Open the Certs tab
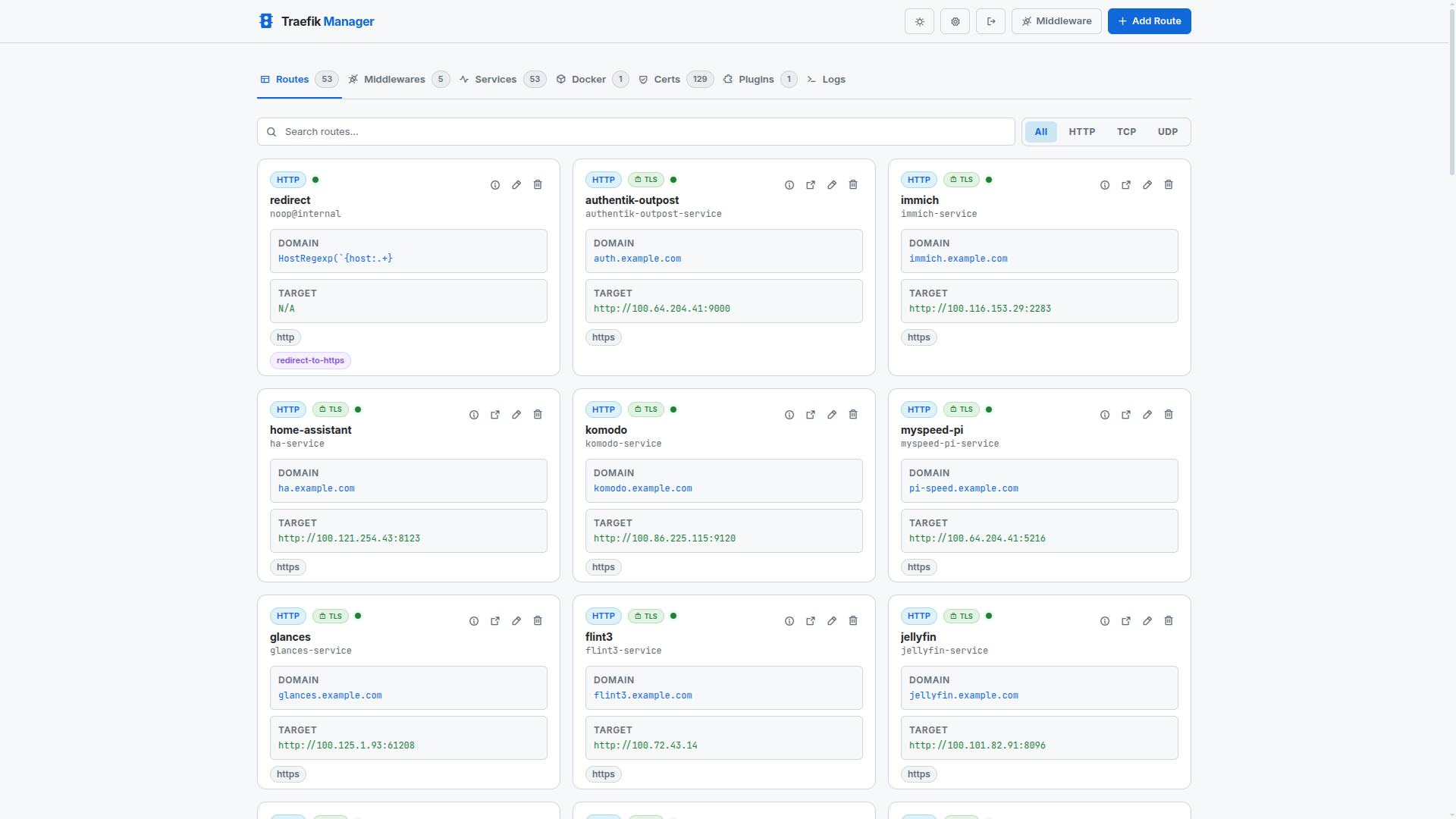Image resolution: width=1456 pixels, height=819 pixels. point(667,79)
